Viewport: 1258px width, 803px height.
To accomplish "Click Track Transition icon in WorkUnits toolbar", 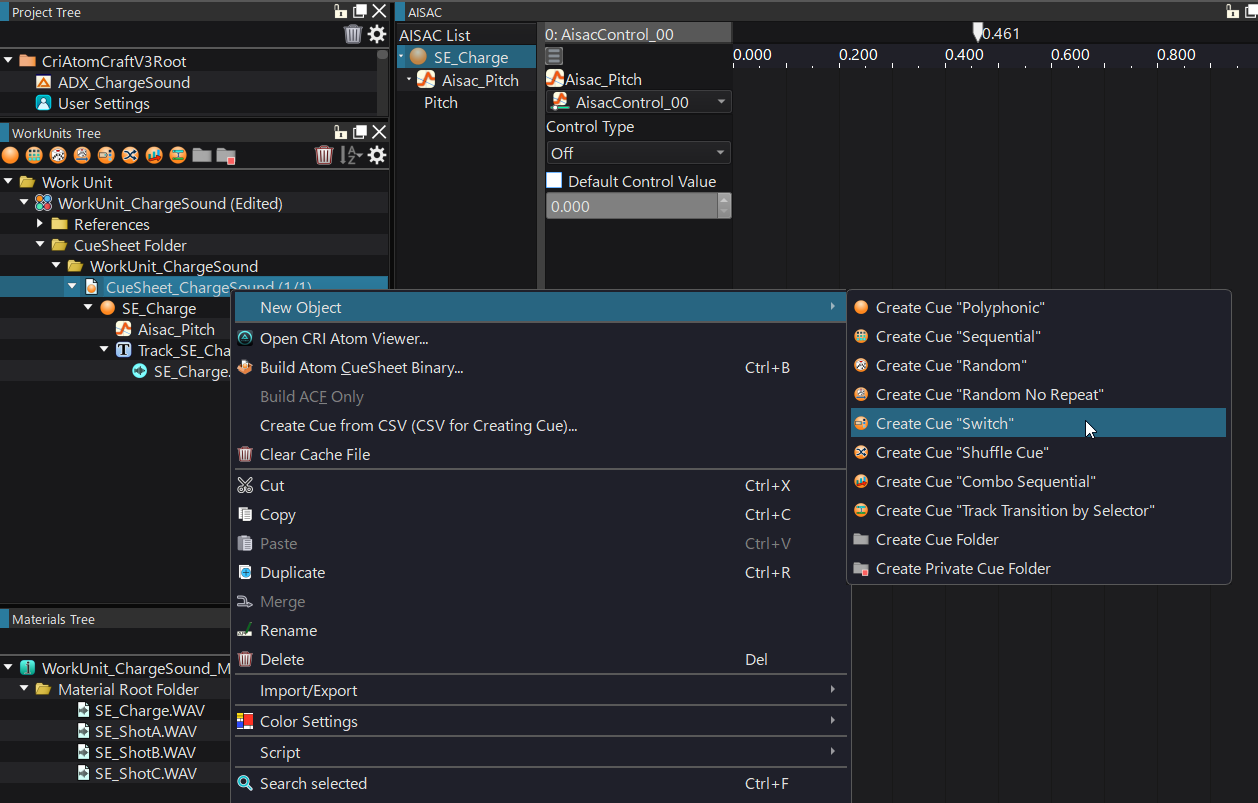I will 178,155.
